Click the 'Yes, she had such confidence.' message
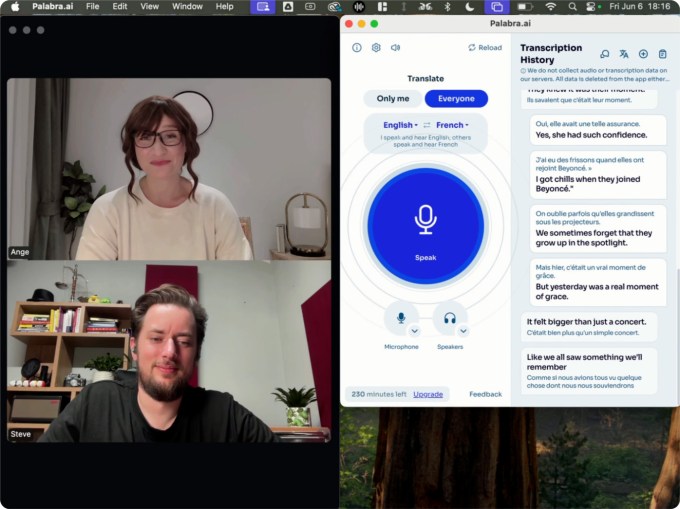Image resolution: width=680 pixels, height=509 pixels. tap(598, 130)
